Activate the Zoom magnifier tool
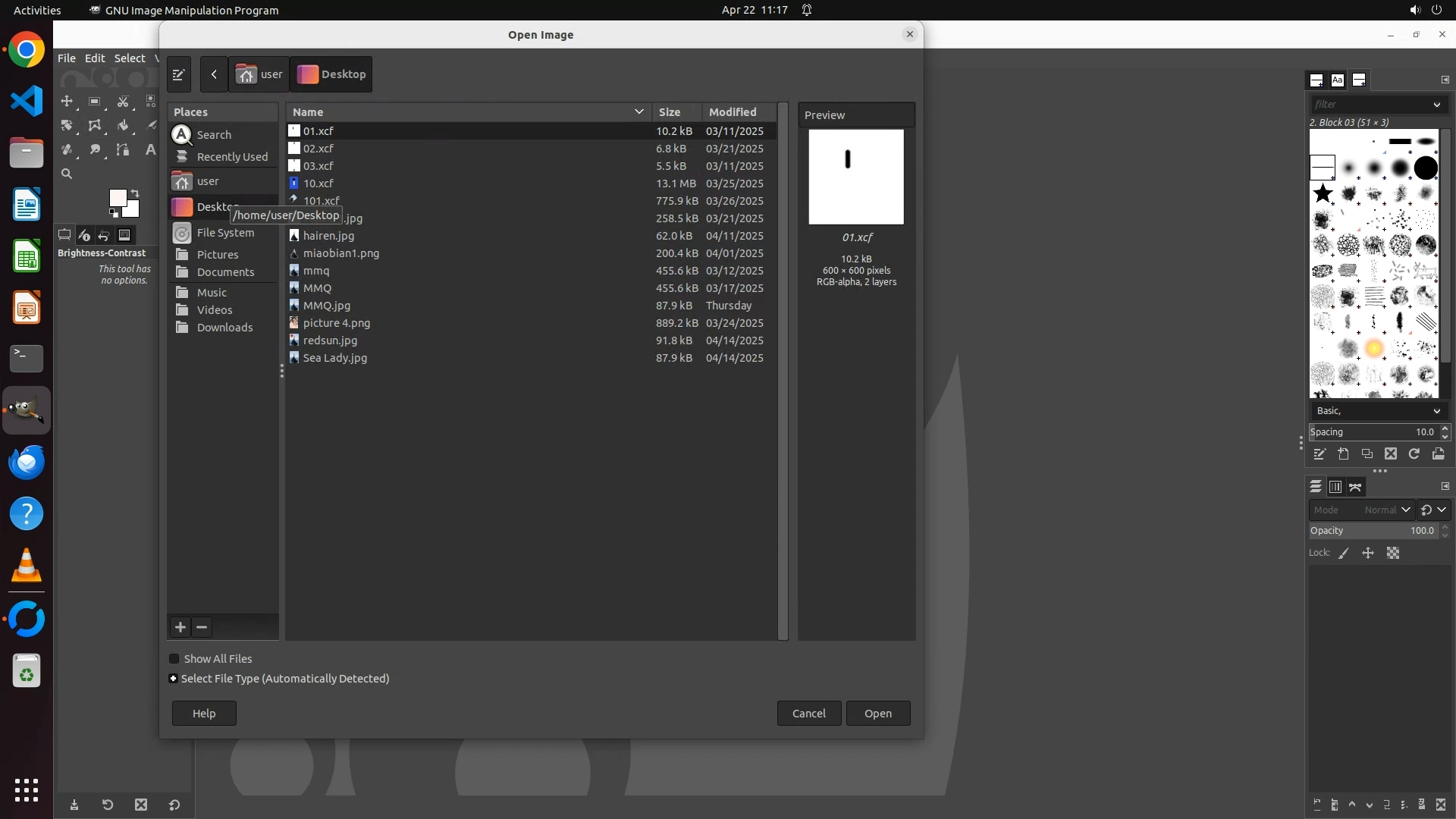 tap(67, 174)
